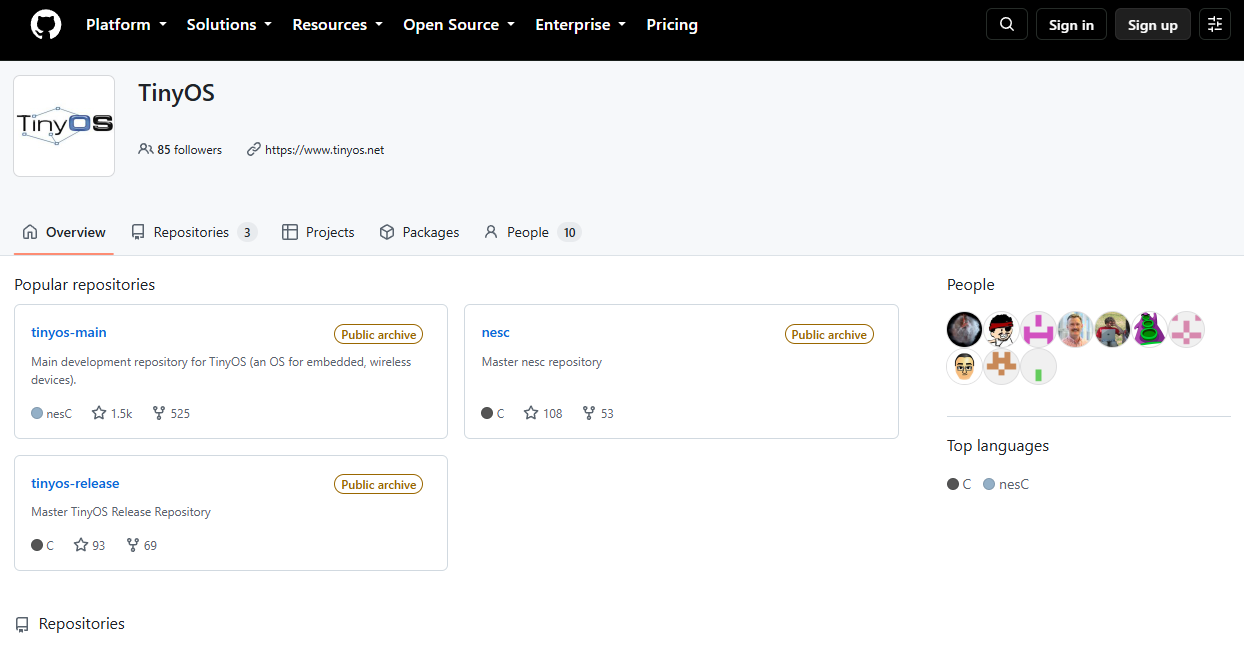Viewport: 1244px width, 647px height.
Task: Click 'Master nesc repository' description
Action: click(x=542, y=362)
